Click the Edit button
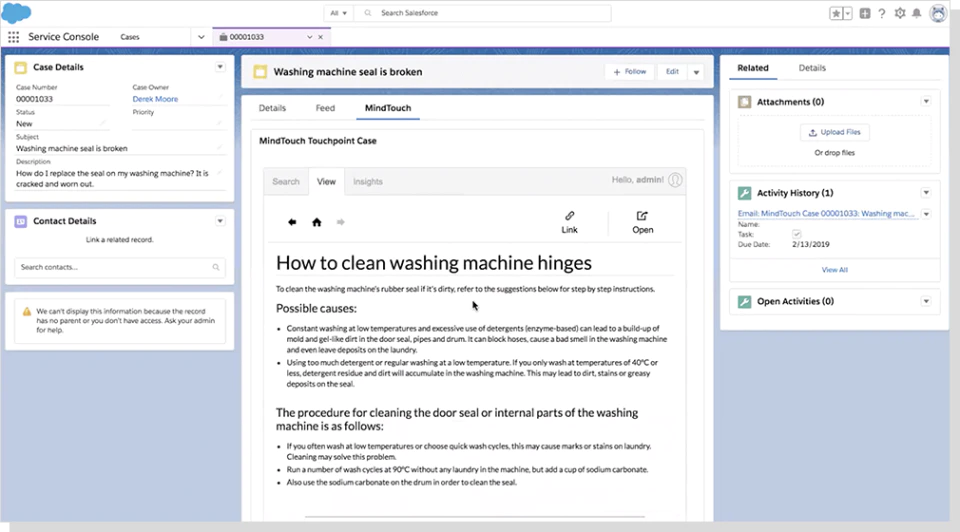 (x=672, y=72)
